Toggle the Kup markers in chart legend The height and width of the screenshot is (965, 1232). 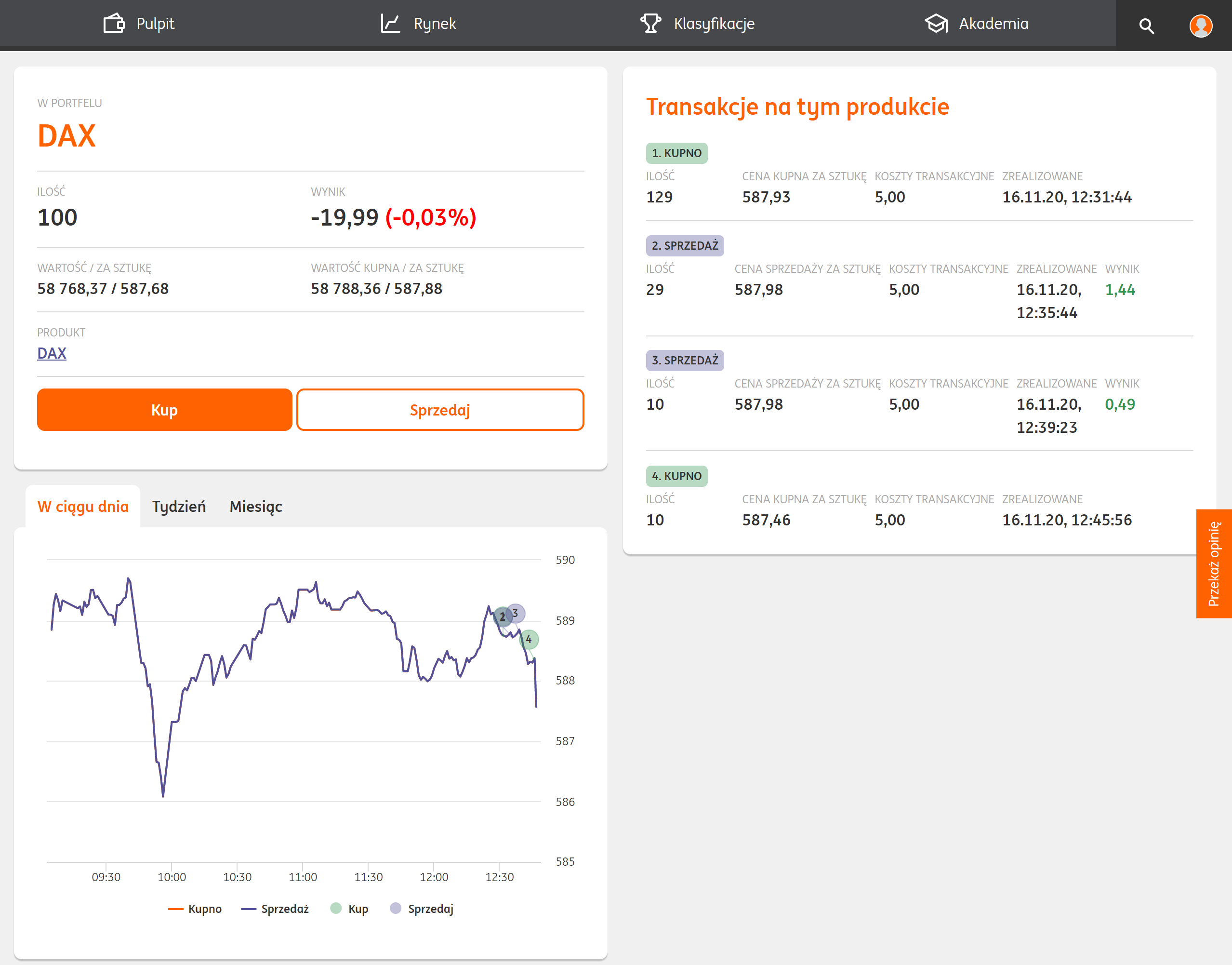(x=349, y=909)
